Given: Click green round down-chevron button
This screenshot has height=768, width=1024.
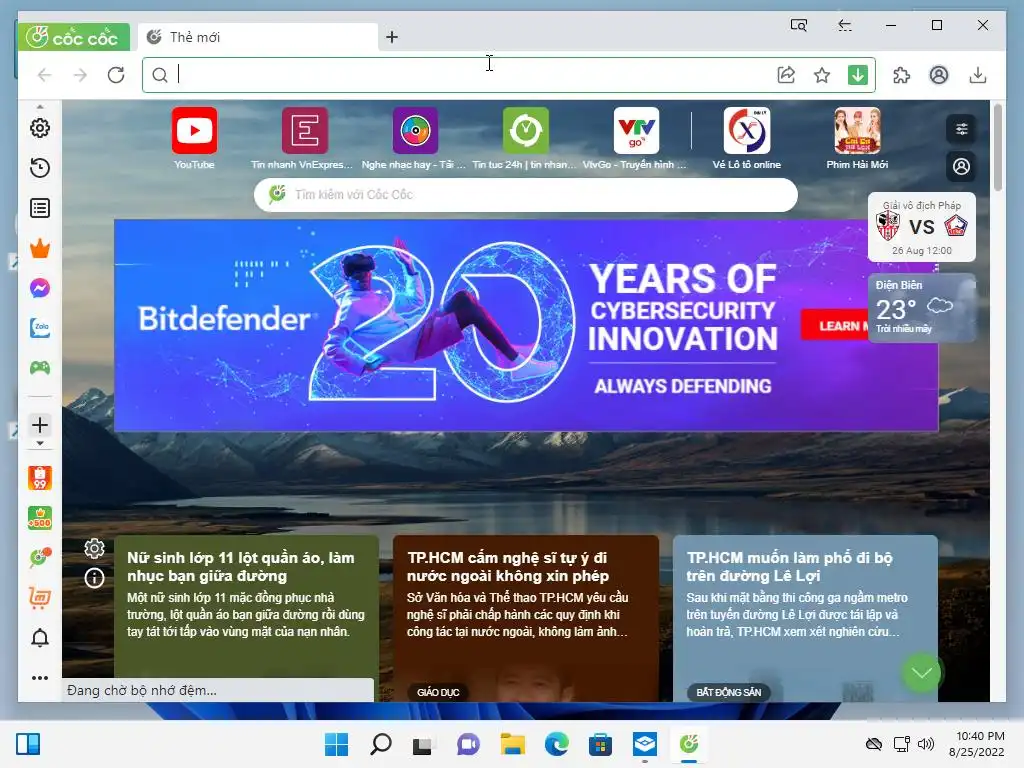Looking at the screenshot, I should coord(921,673).
